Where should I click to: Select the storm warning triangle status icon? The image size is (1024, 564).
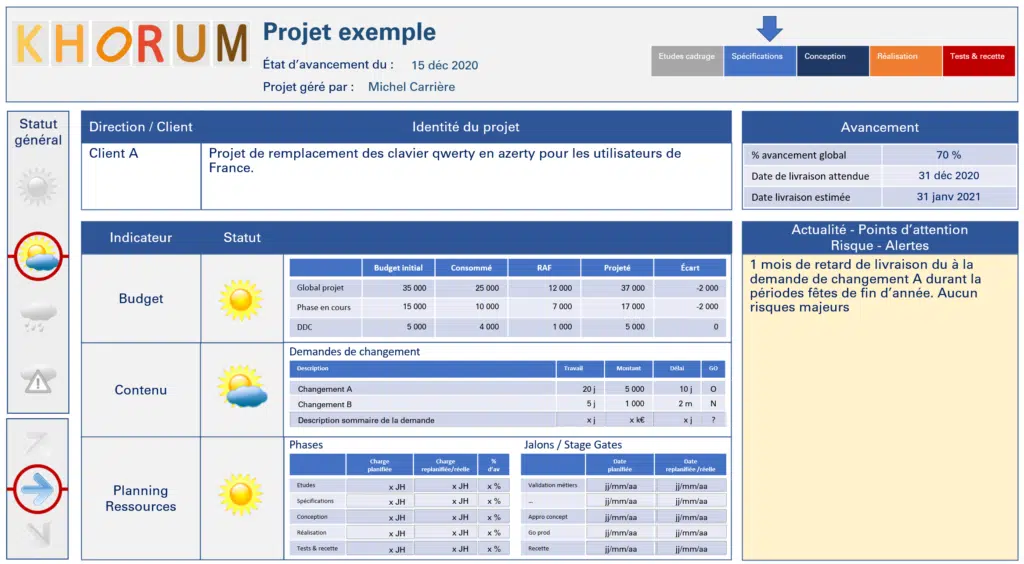[38, 379]
